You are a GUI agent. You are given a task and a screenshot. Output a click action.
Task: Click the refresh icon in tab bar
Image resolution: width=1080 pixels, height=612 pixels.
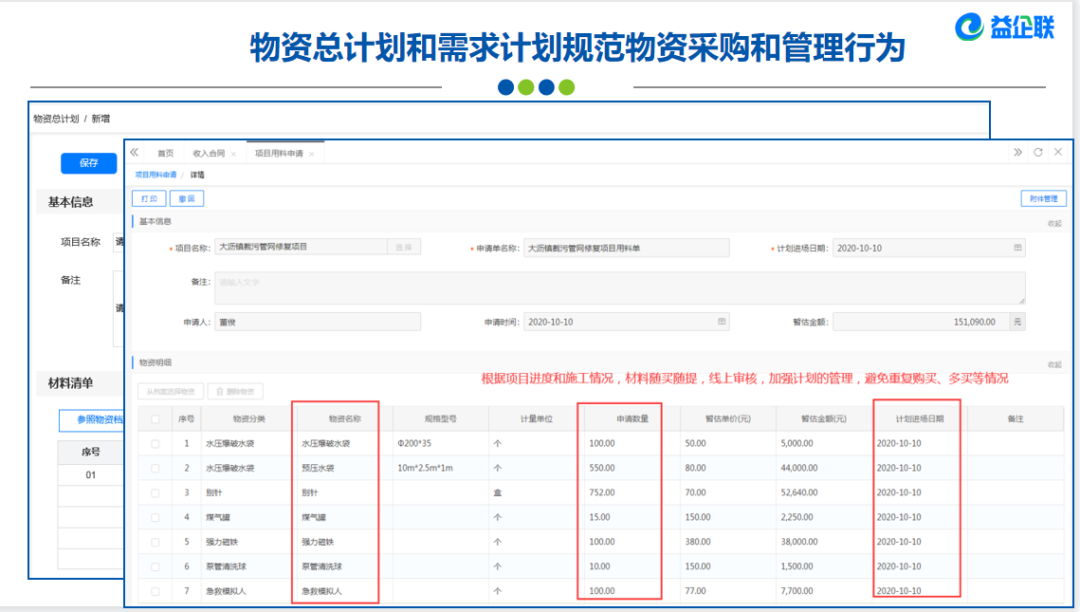tap(1038, 152)
